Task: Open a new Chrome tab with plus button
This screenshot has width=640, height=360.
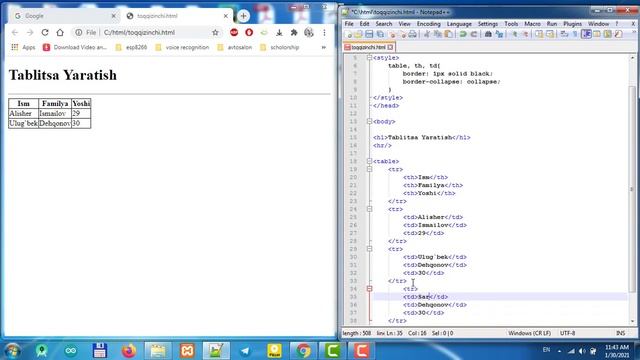Action: pyautogui.click(x=244, y=16)
